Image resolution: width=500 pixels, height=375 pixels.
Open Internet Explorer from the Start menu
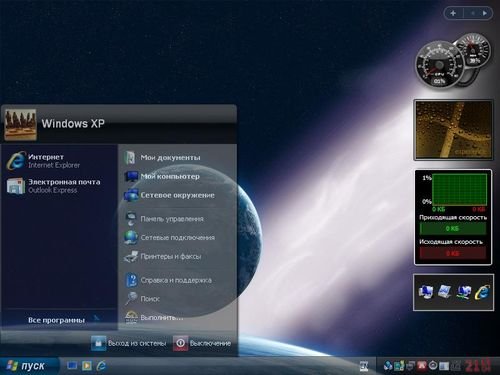click(45, 161)
